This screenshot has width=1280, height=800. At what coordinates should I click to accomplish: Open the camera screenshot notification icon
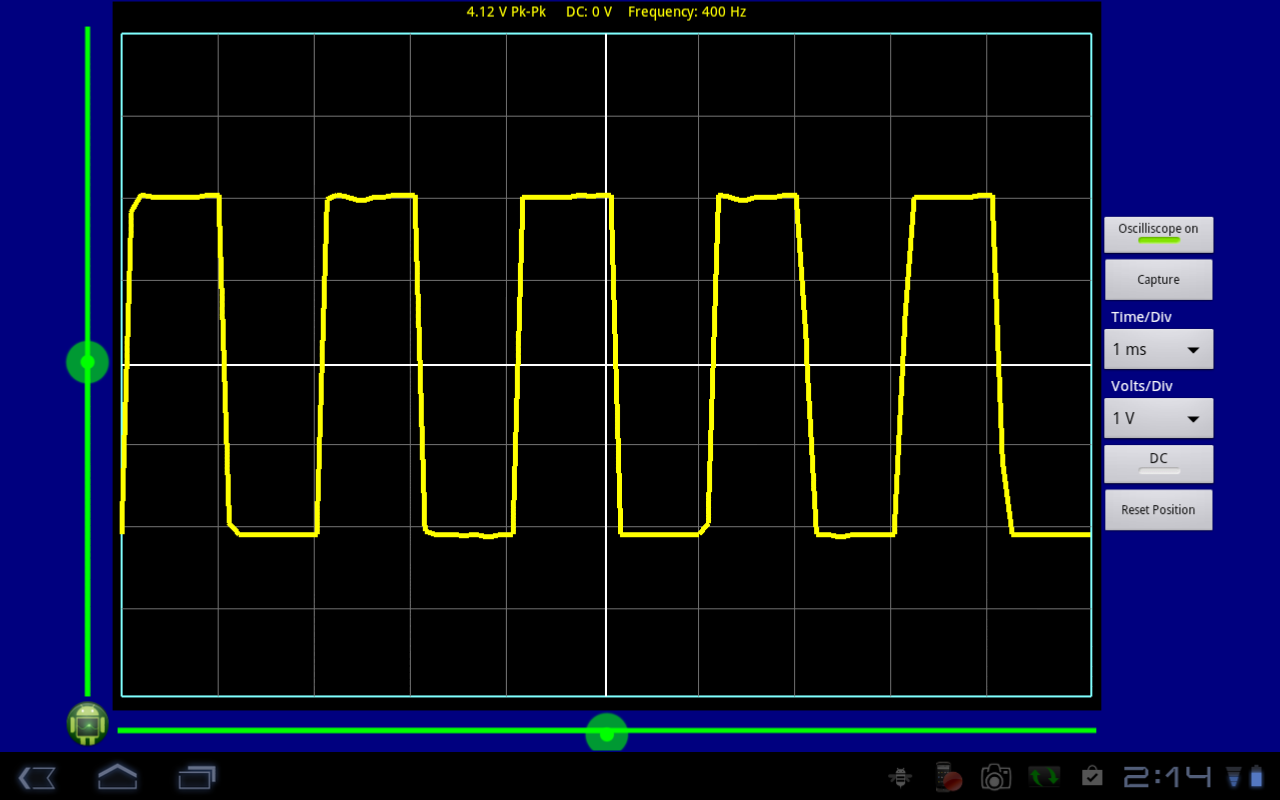pyautogui.click(x=995, y=777)
